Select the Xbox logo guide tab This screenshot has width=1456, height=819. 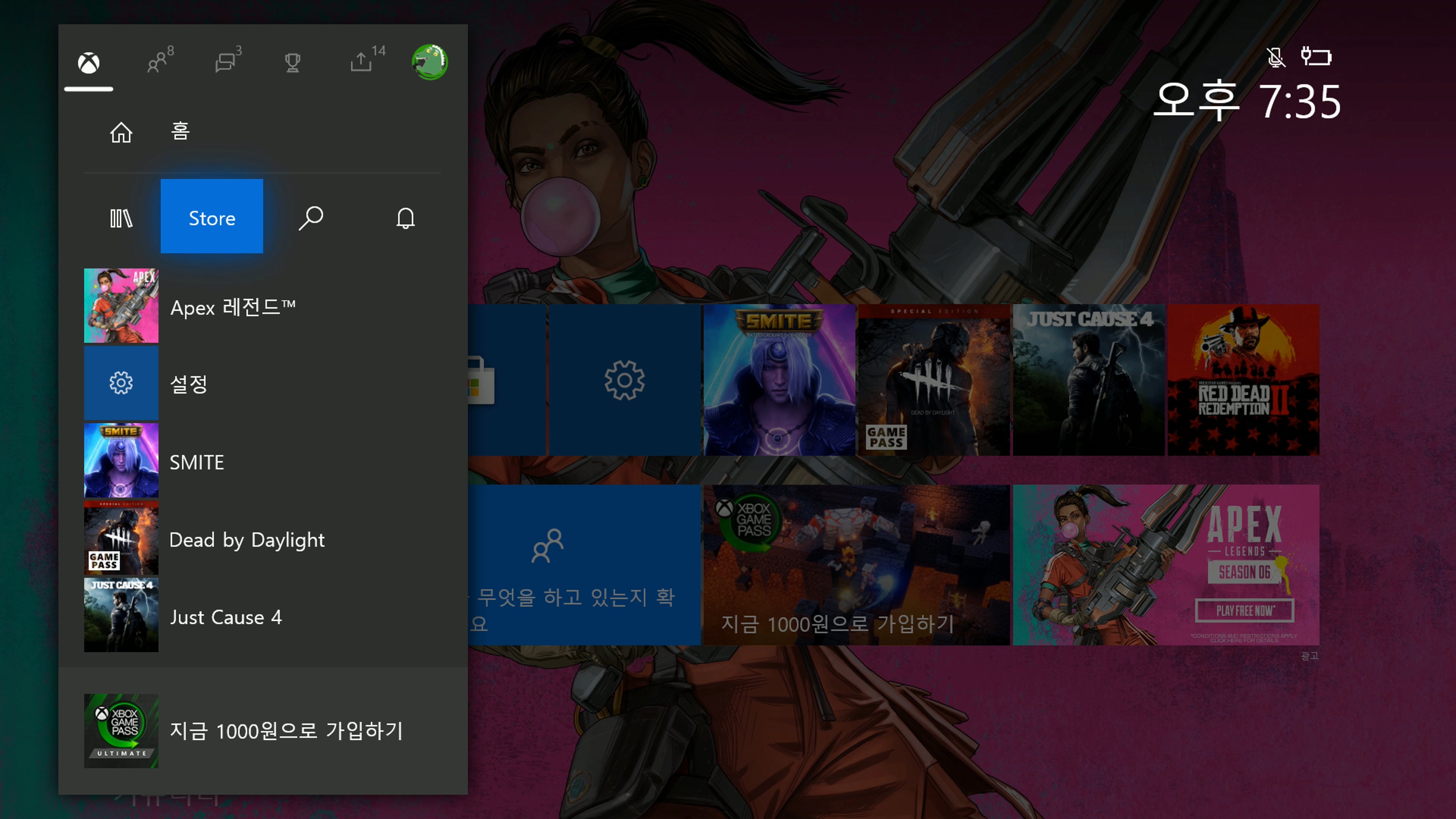(89, 63)
